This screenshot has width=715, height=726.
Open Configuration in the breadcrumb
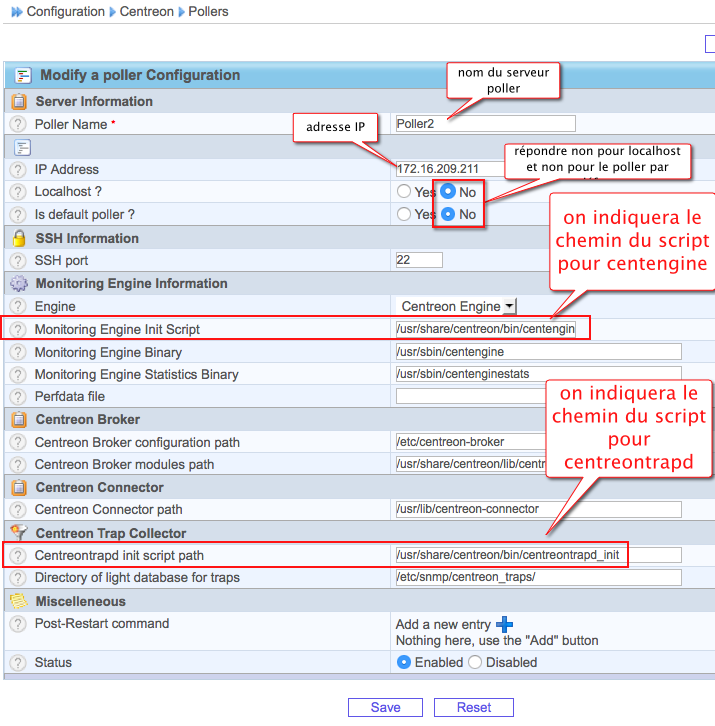65,12
